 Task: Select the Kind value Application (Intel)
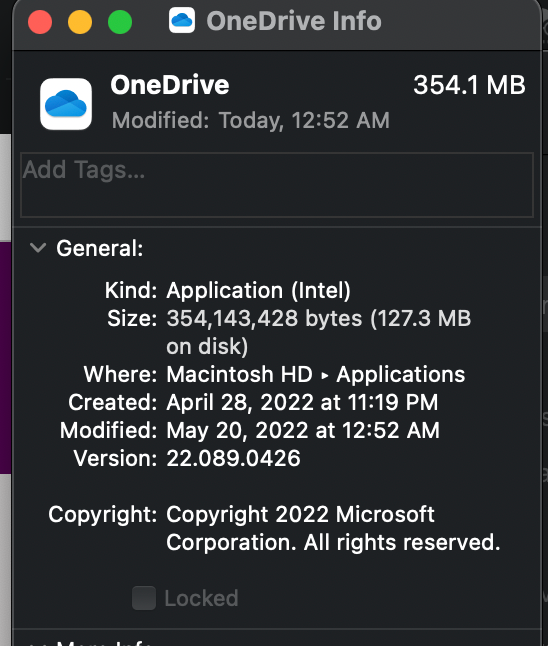click(x=258, y=290)
